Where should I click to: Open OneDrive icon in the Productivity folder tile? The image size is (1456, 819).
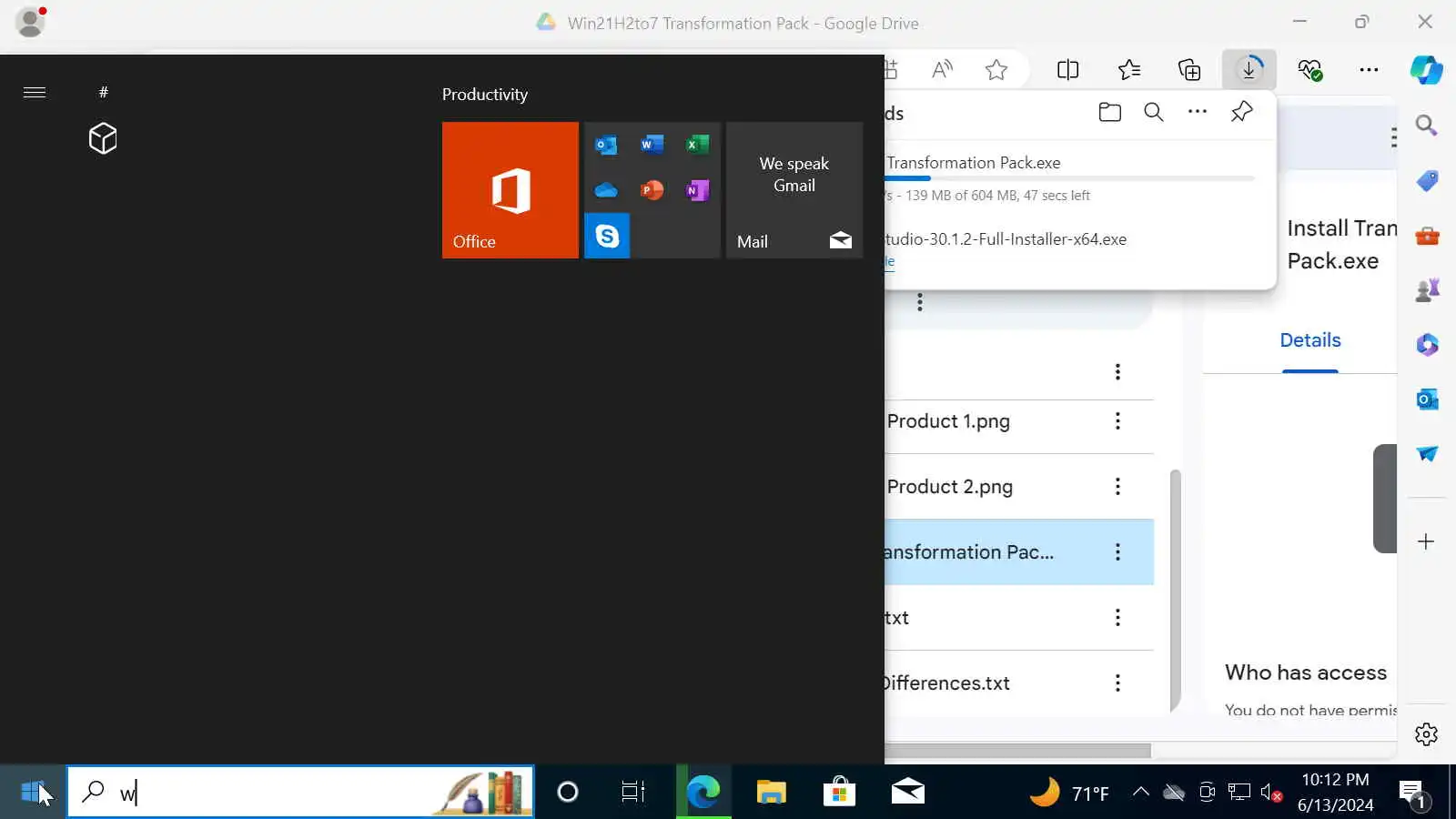606,190
